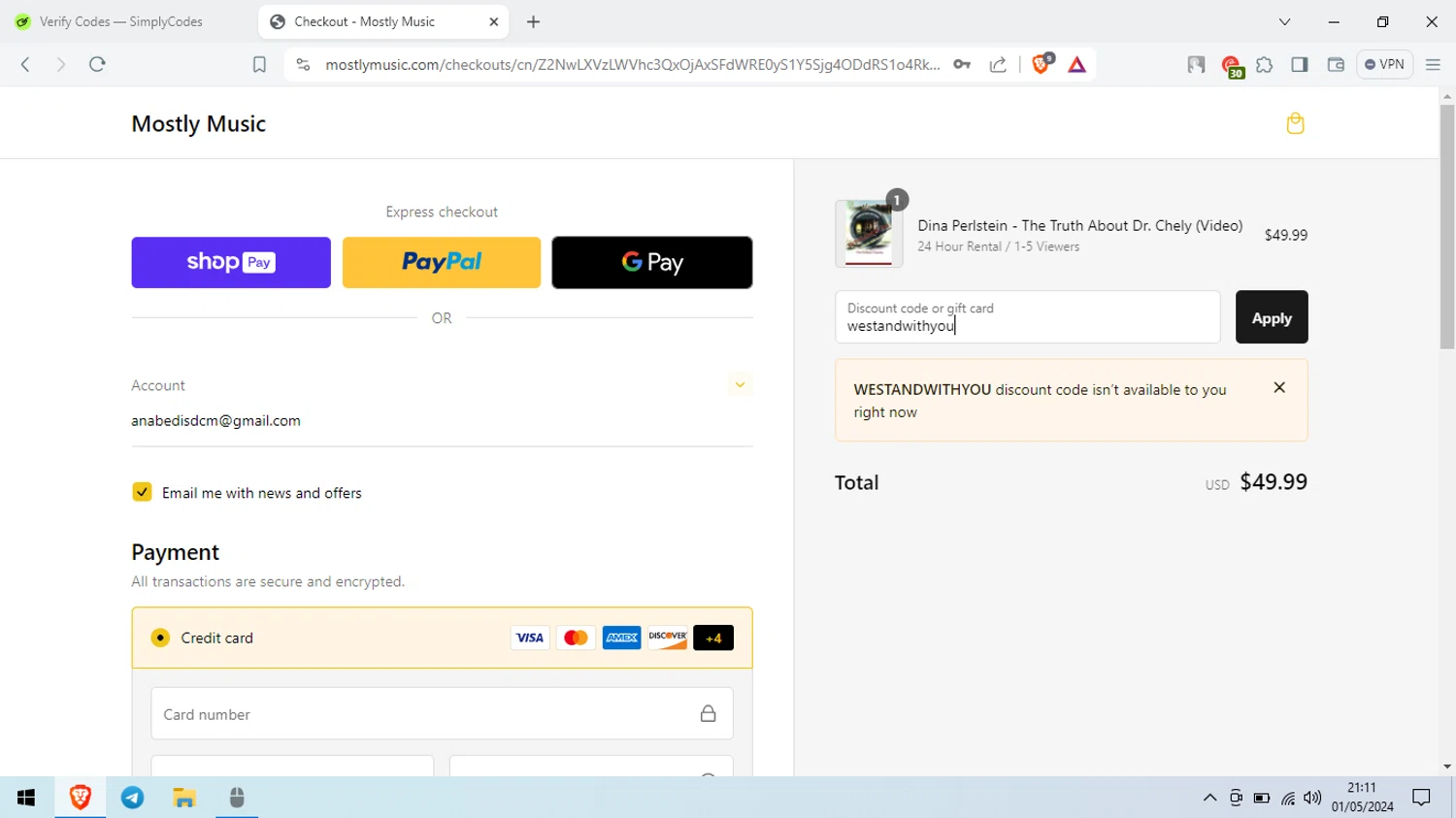Bookmark this page icon
Image resolution: width=1456 pixels, height=818 pixels.
[x=259, y=64]
